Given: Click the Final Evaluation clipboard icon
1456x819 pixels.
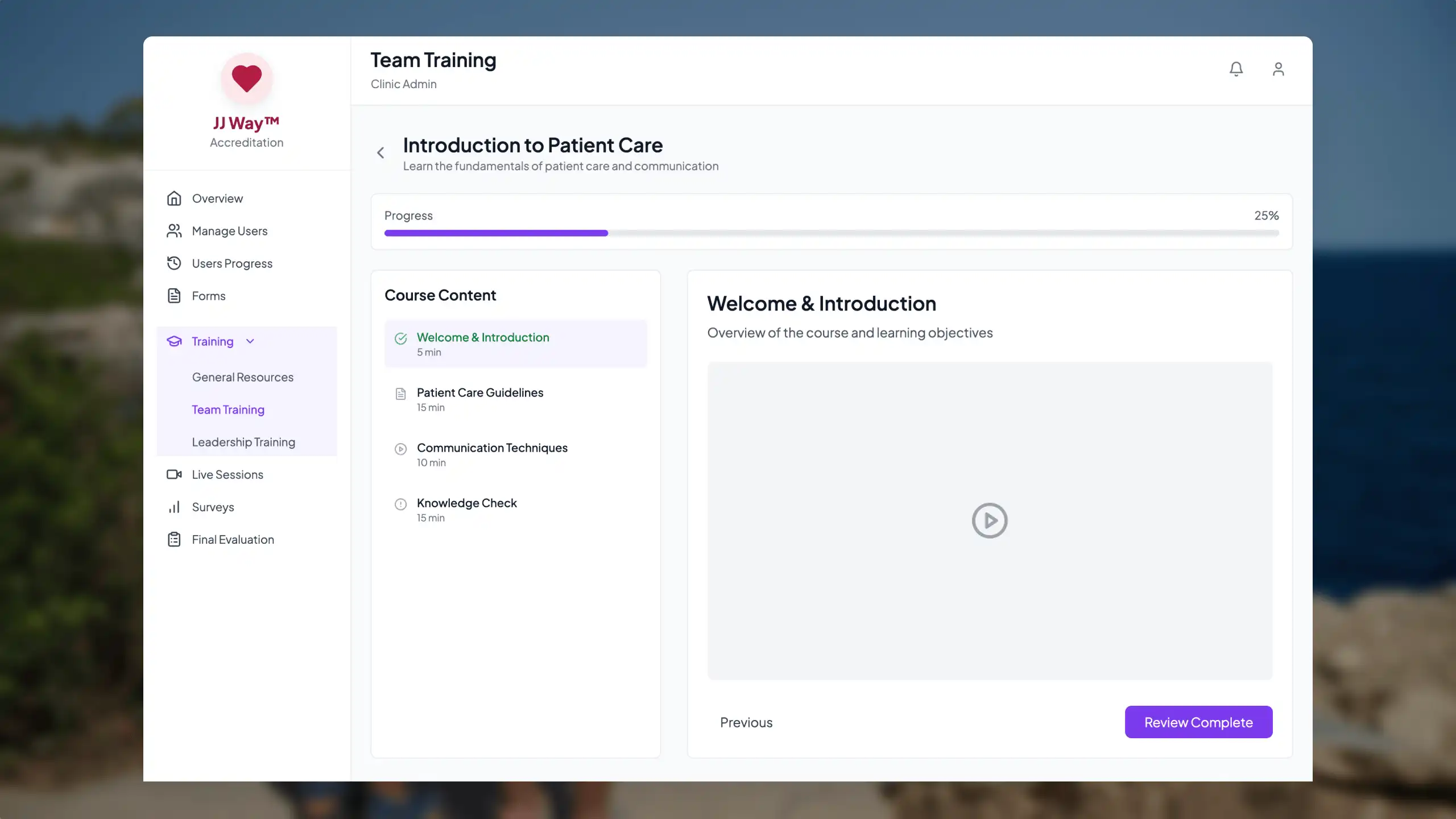Looking at the screenshot, I should 174,539.
